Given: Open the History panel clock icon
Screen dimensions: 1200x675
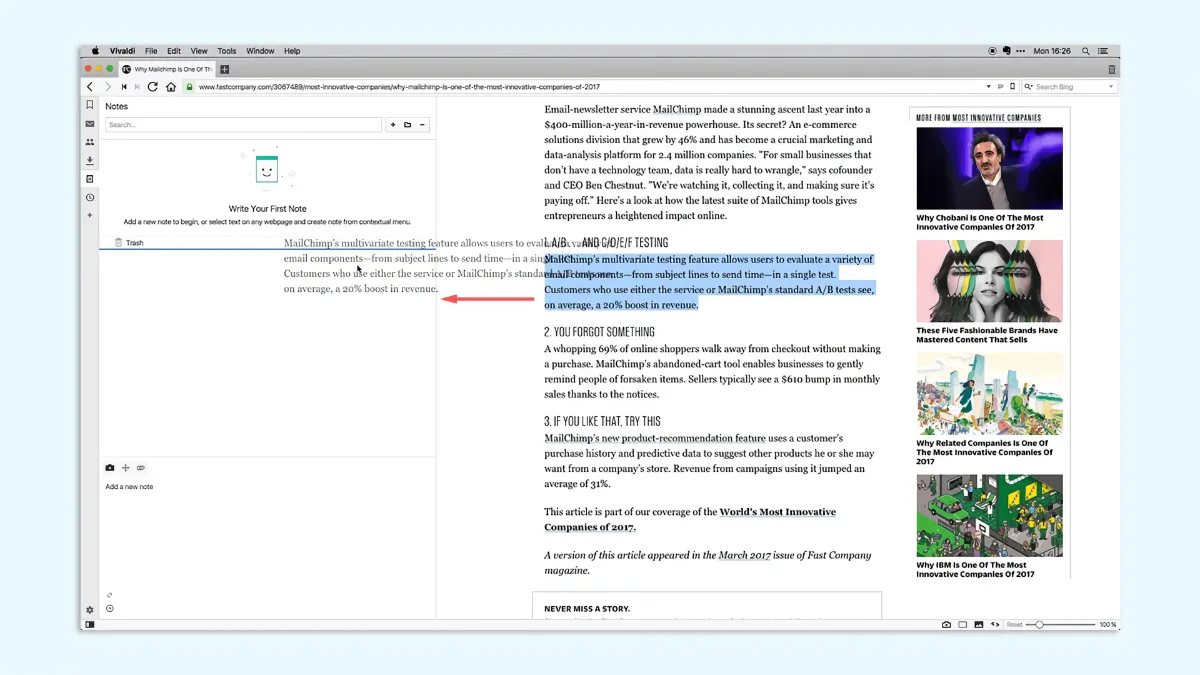Looking at the screenshot, I should pos(90,198).
